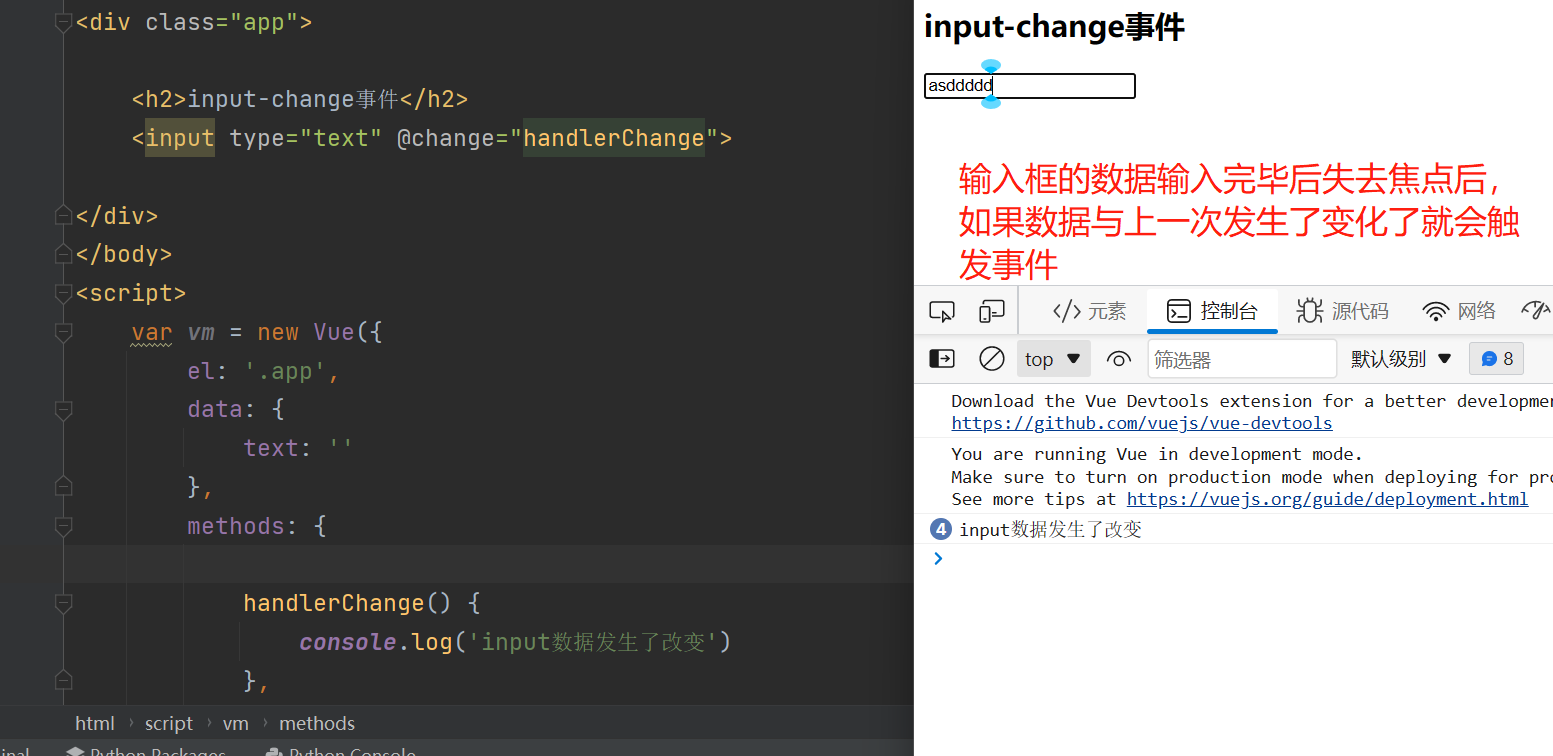This screenshot has height=756, width=1553.
Task: Click the highlighted input tag name in code
Action: [x=180, y=138]
